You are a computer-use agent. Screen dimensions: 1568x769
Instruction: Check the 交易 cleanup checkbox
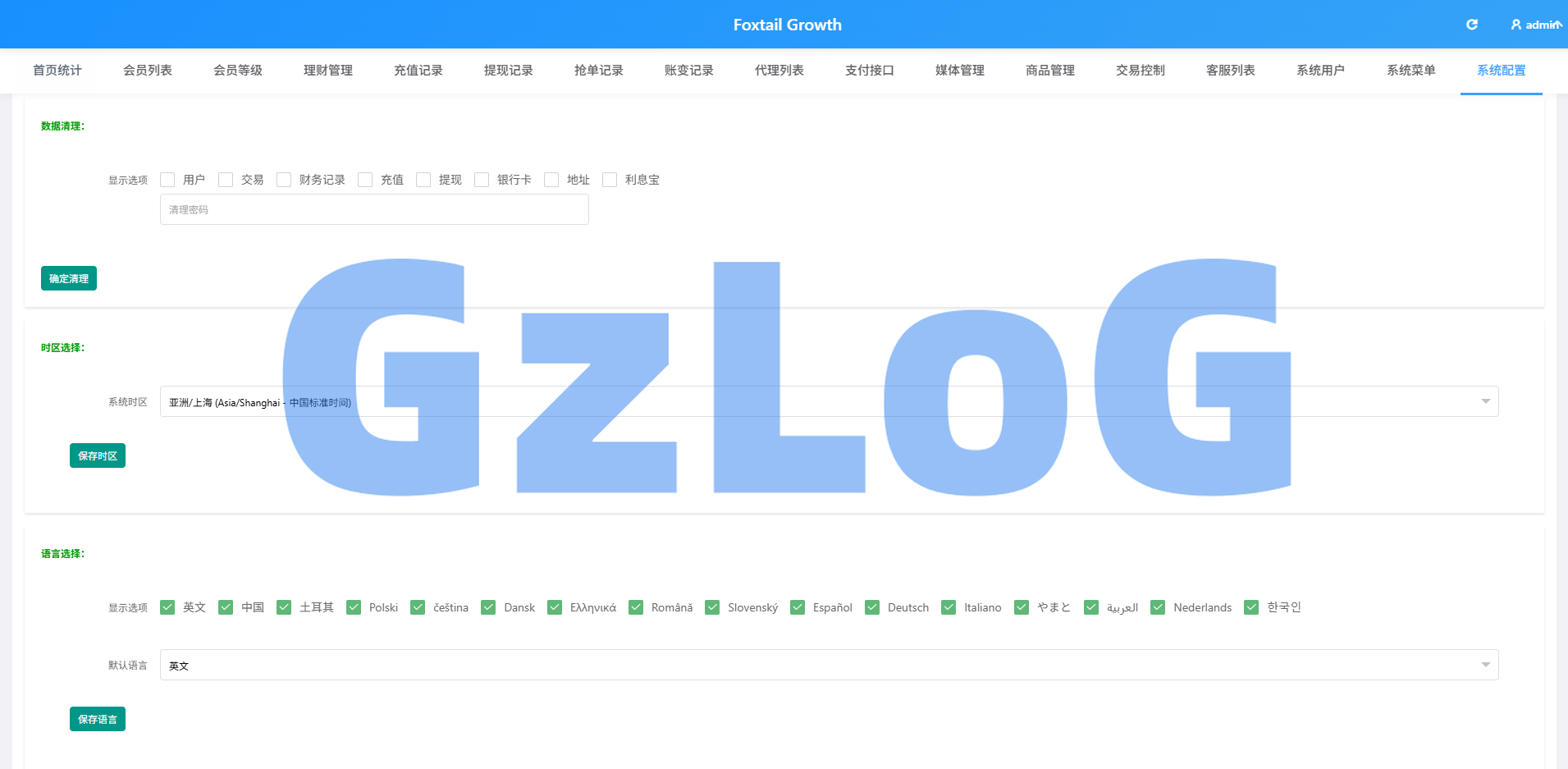tap(226, 180)
